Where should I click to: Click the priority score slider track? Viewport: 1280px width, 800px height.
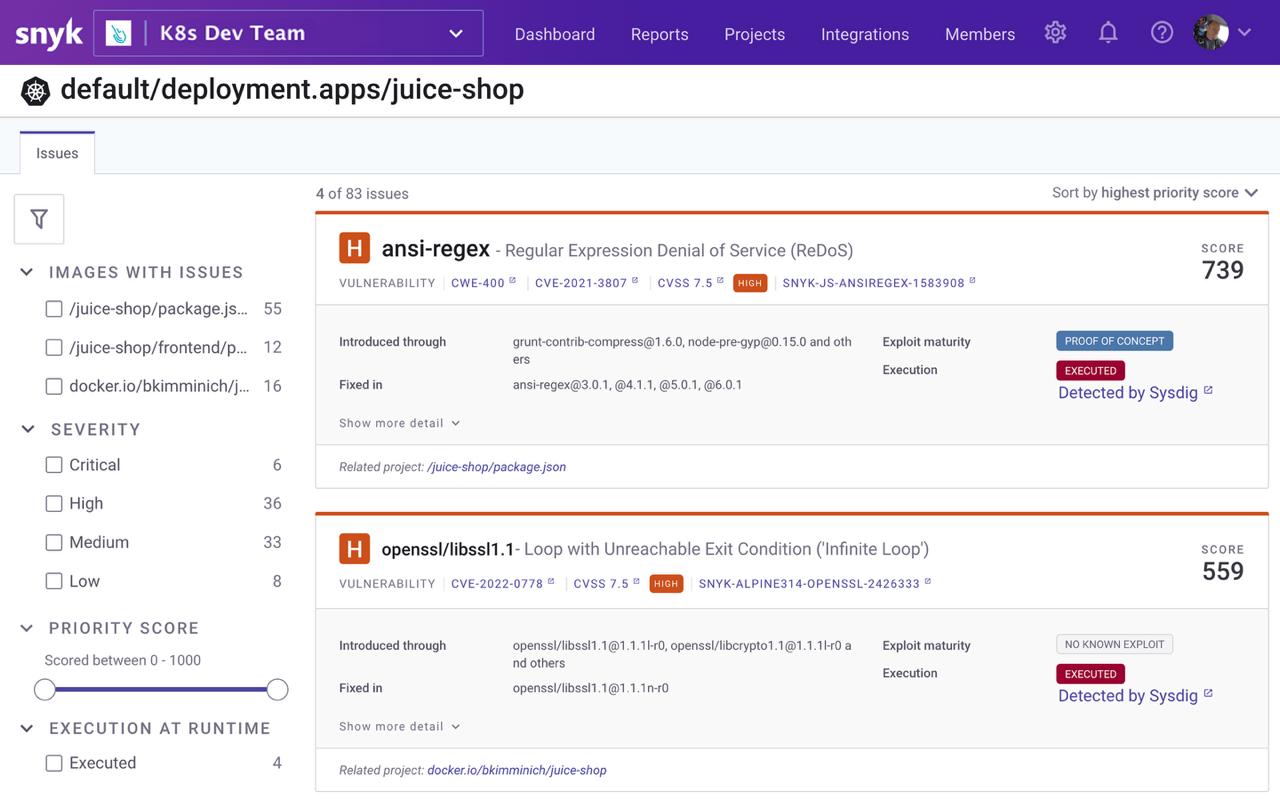pyautogui.click(x=161, y=689)
